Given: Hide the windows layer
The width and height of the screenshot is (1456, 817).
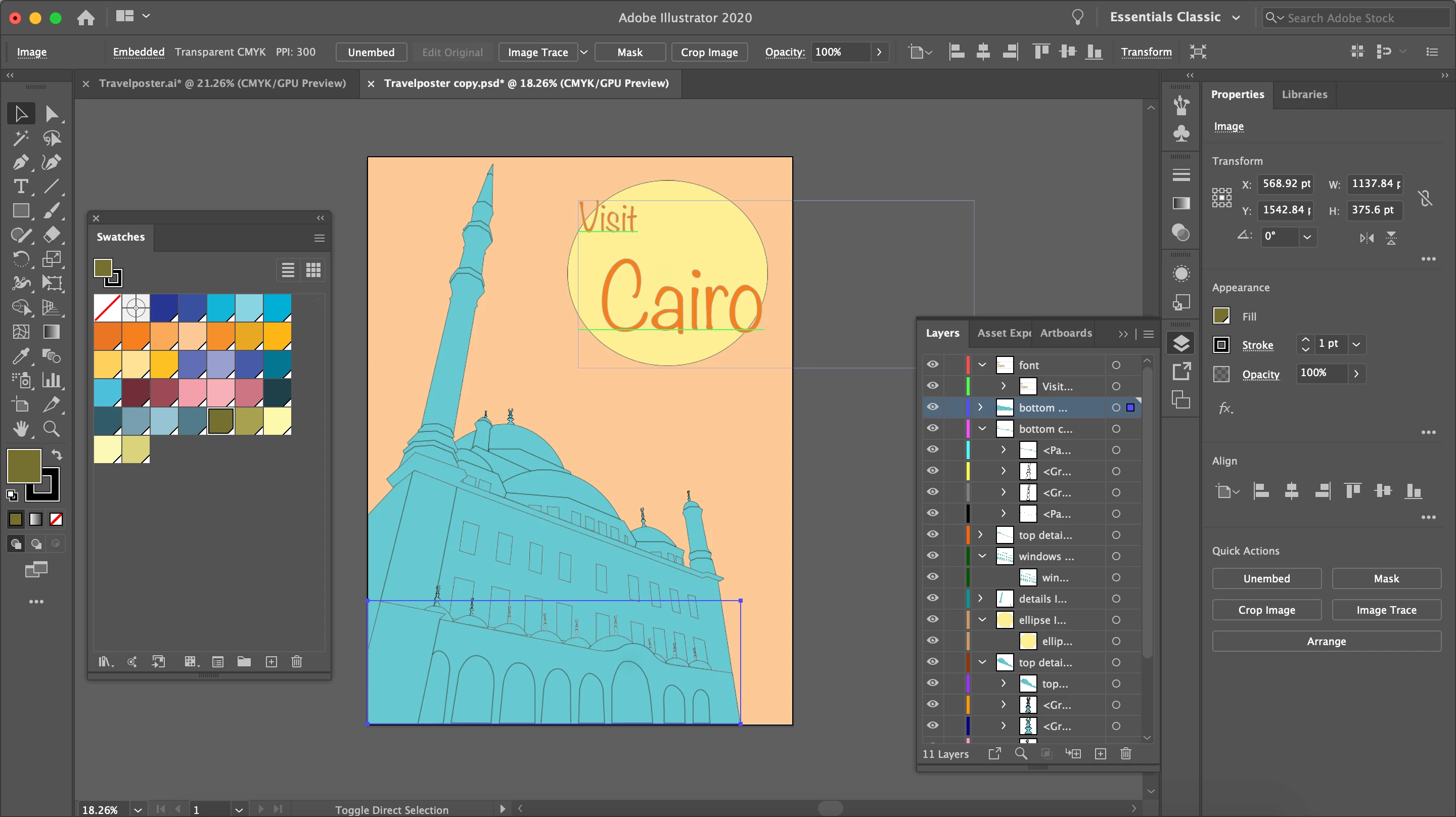Looking at the screenshot, I should pos(933,556).
